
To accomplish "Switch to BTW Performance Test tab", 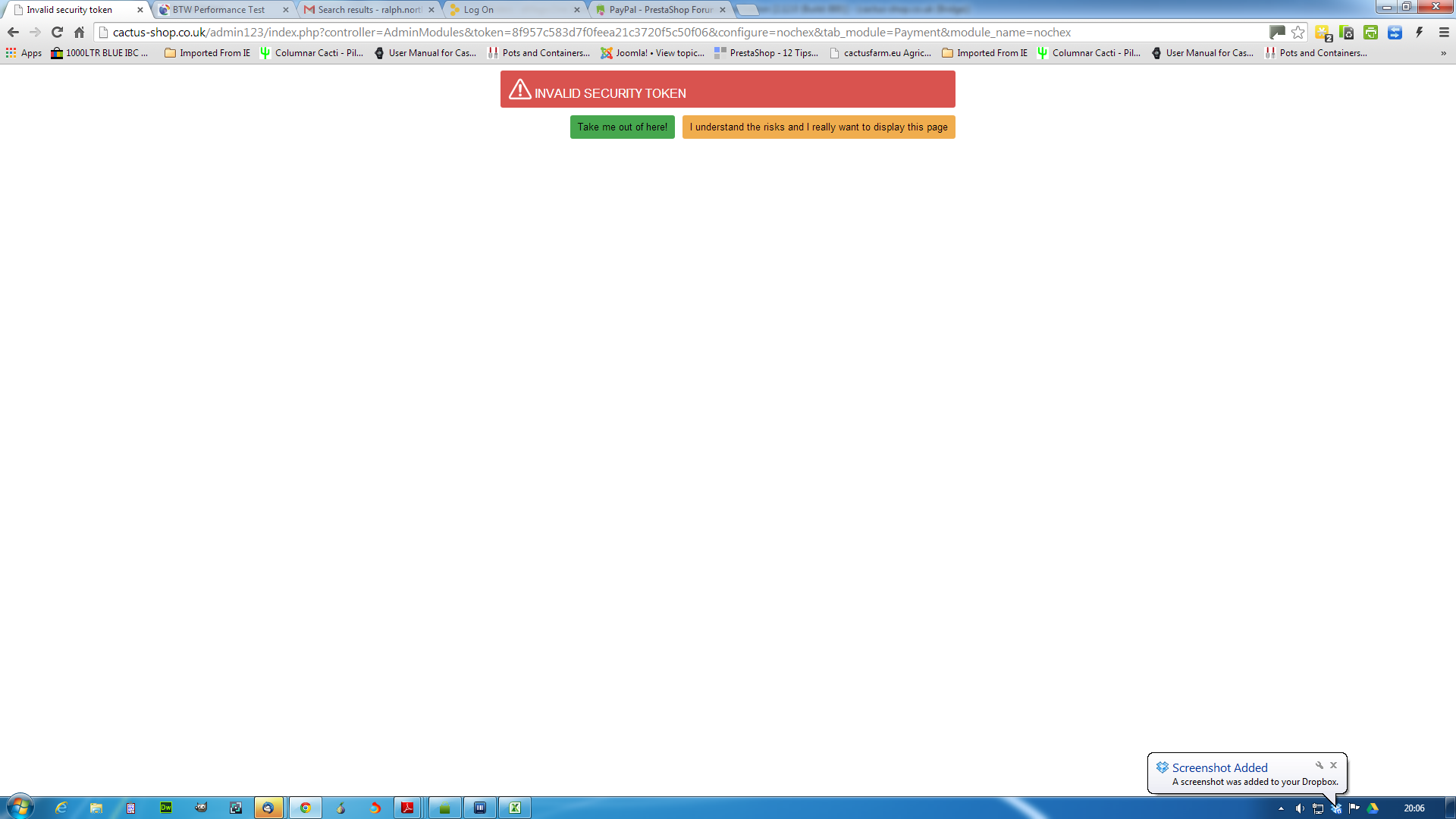I will [x=218, y=10].
